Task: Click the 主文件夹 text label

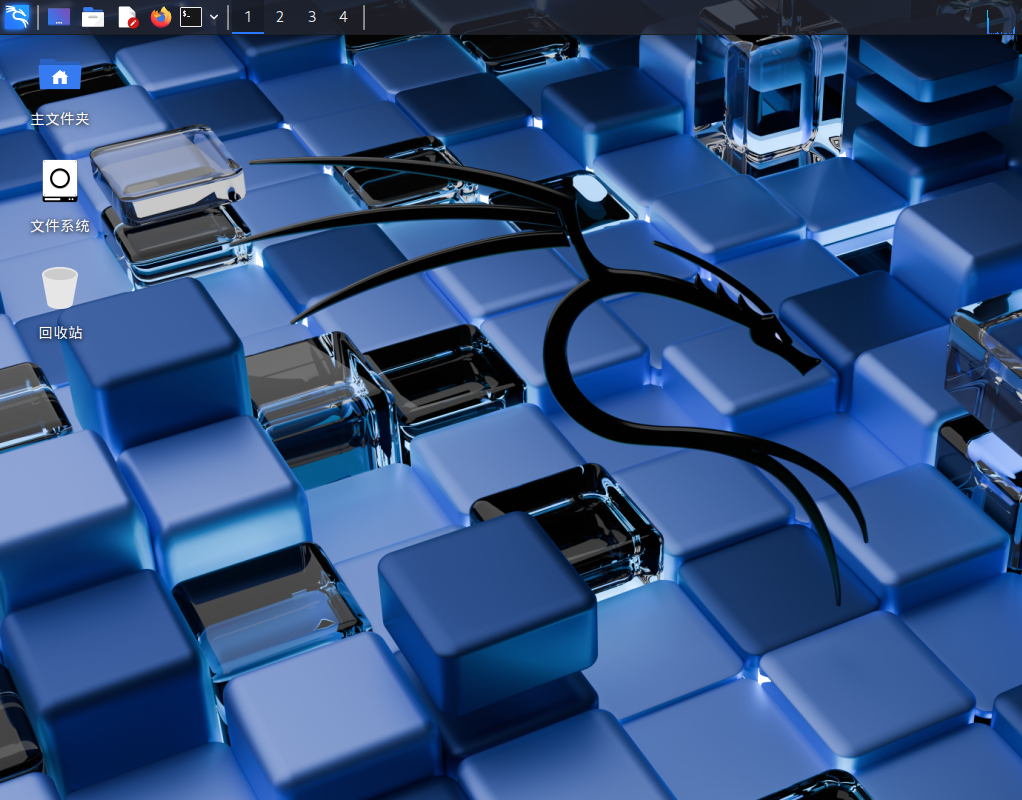Action: point(60,119)
